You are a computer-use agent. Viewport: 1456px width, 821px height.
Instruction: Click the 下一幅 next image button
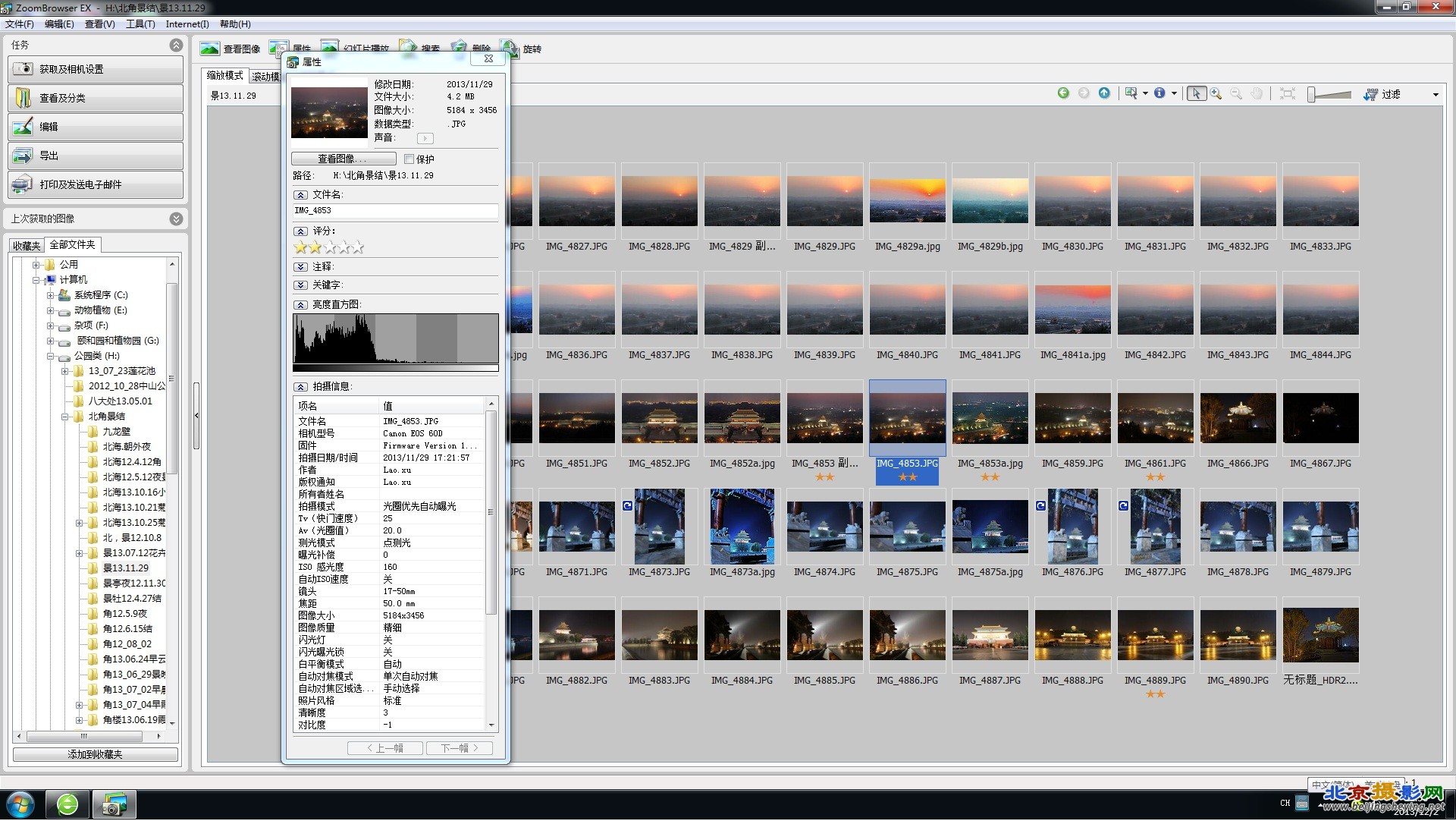click(x=460, y=748)
